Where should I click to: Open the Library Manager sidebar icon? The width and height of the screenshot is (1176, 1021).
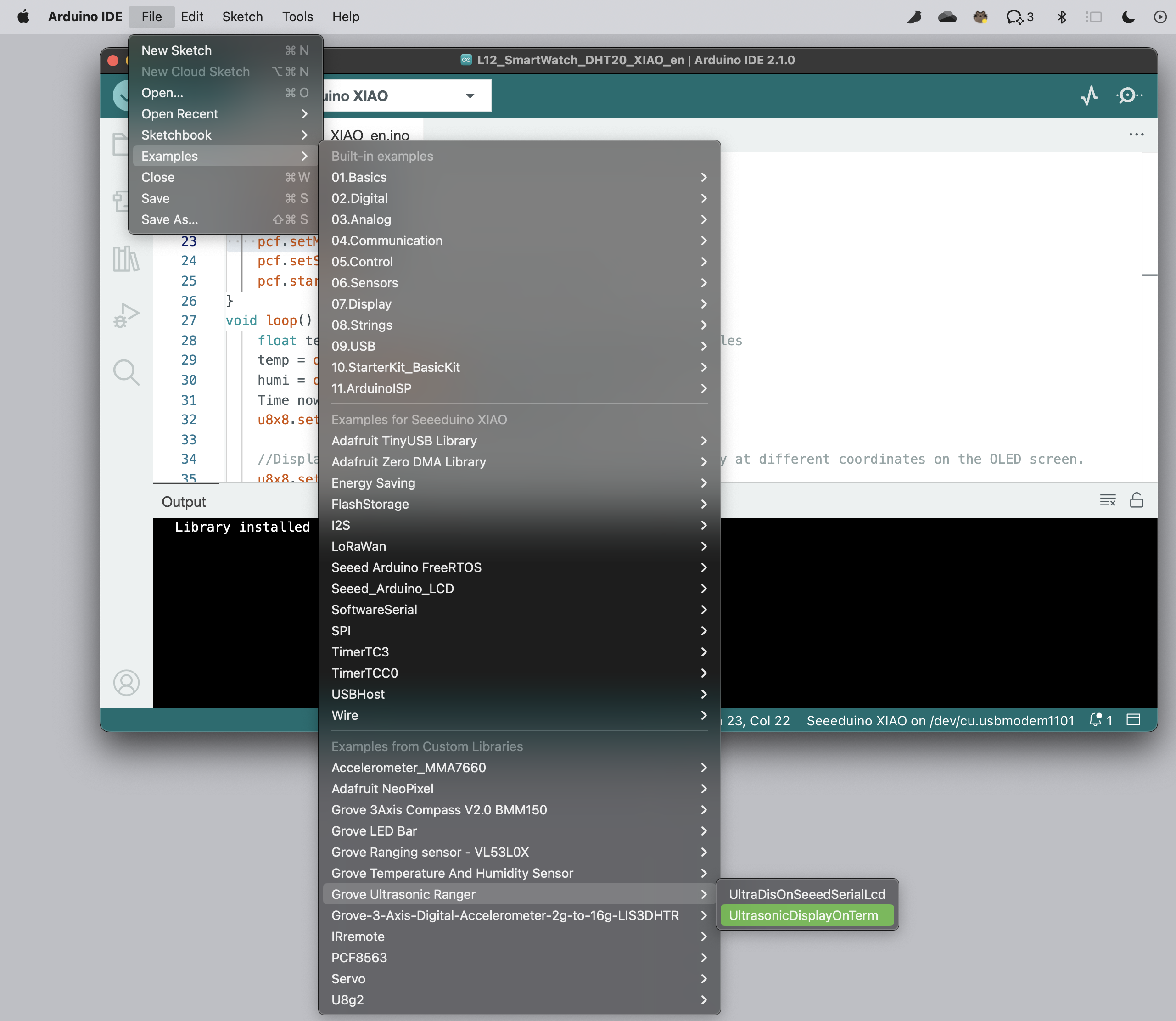126,259
